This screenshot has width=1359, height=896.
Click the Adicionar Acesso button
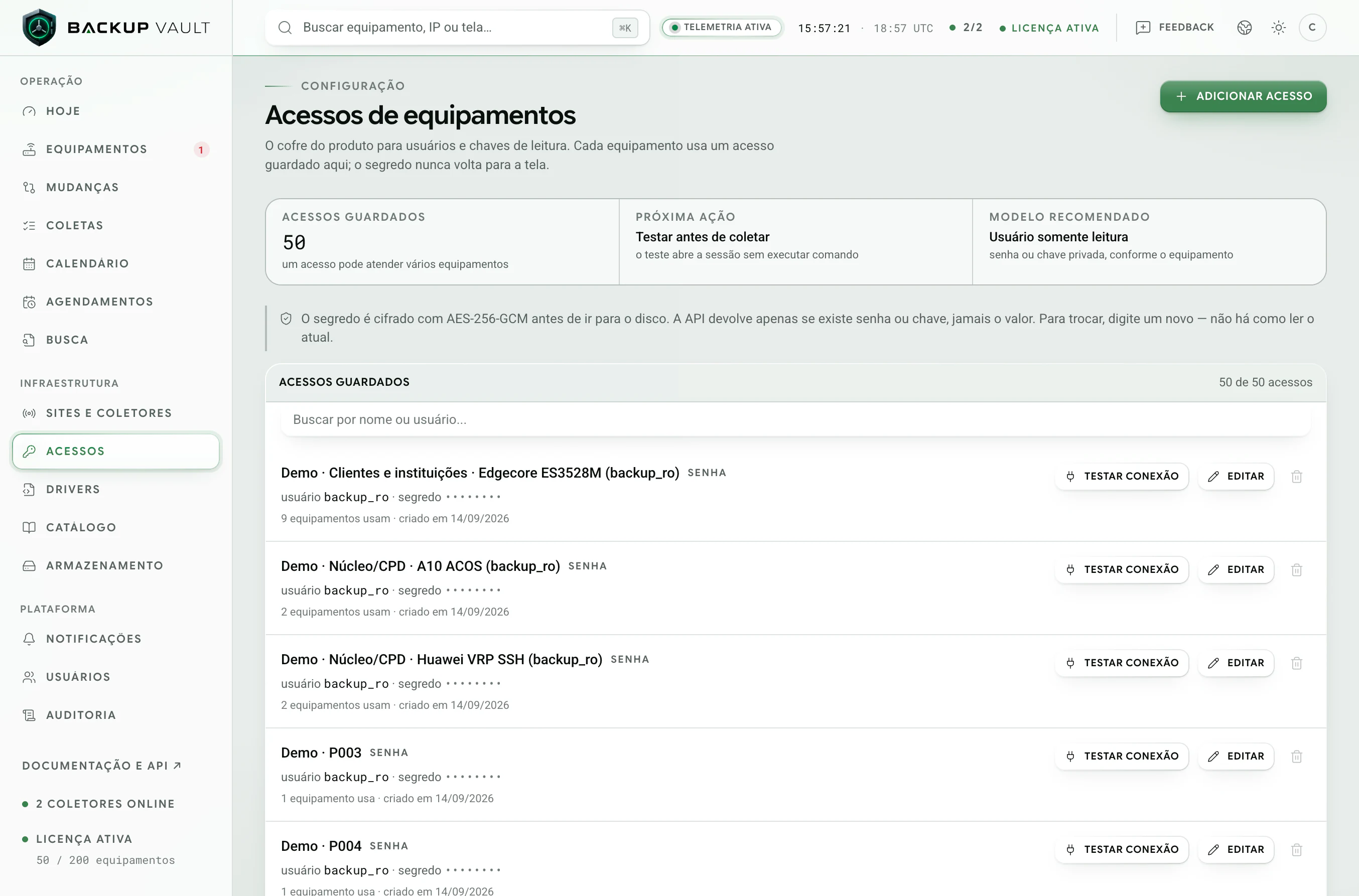pyautogui.click(x=1243, y=96)
